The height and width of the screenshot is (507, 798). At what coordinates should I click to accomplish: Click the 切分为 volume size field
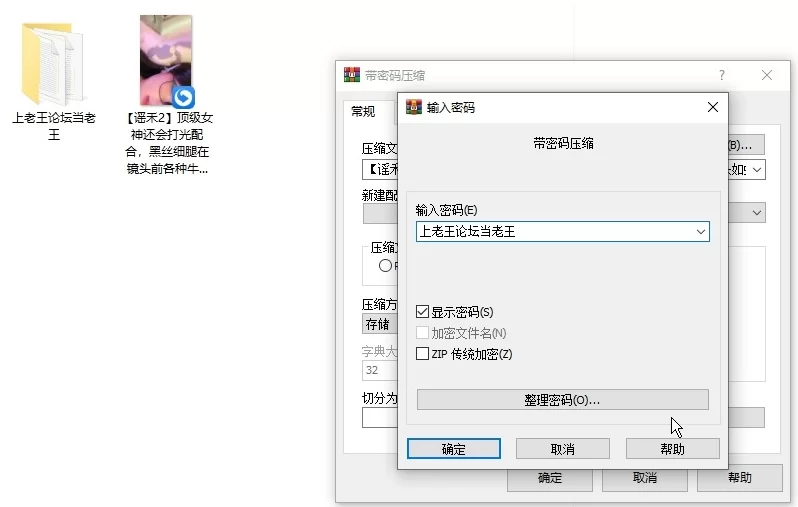[380, 417]
